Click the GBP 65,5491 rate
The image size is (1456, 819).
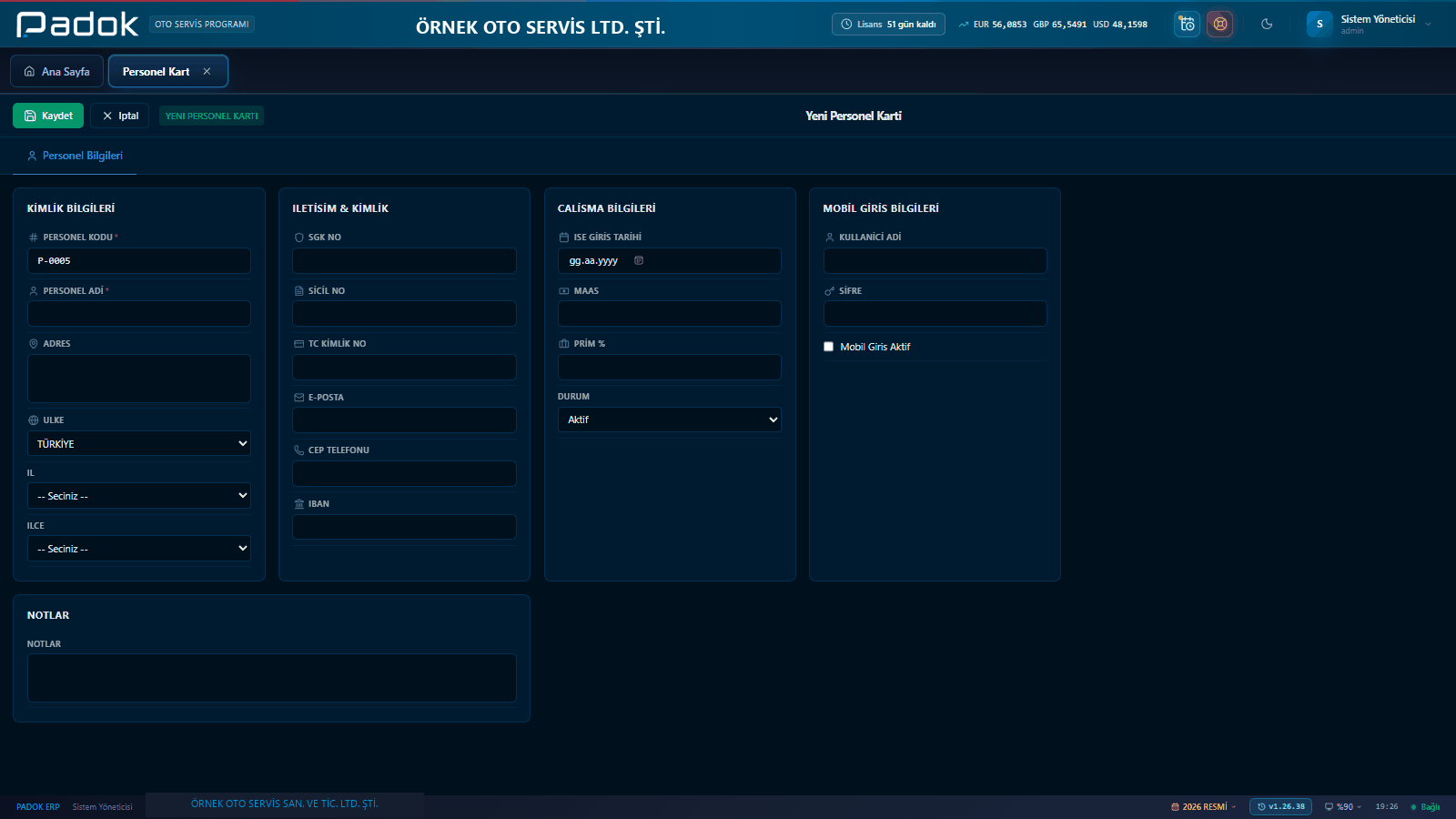tap(1059, 25)
